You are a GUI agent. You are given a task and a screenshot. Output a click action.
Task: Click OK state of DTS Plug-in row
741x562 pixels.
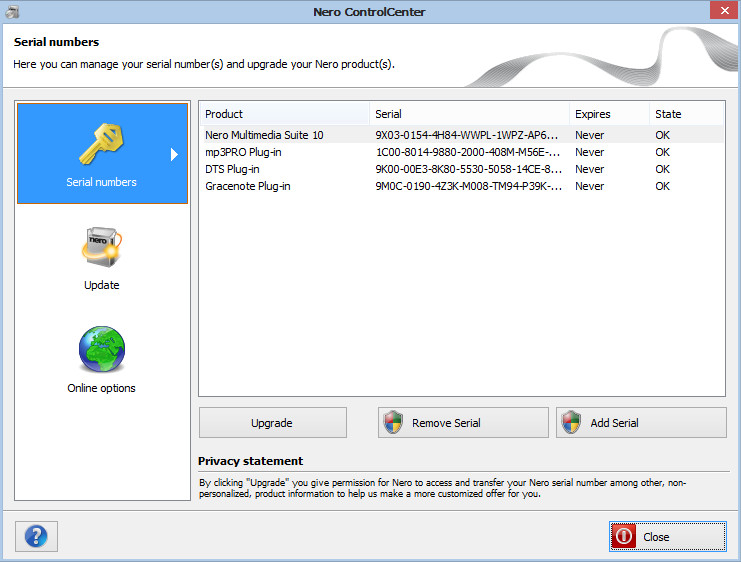point(663,169)
